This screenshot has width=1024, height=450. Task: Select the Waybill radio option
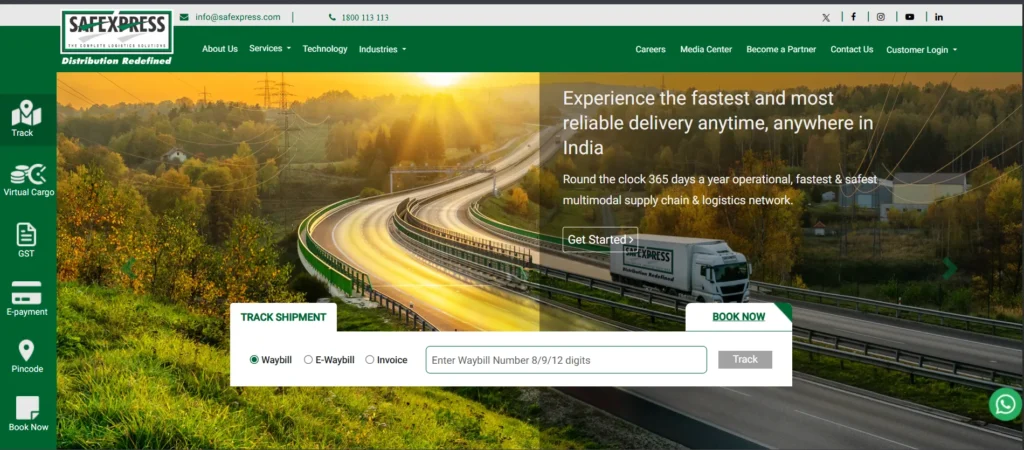254,360
